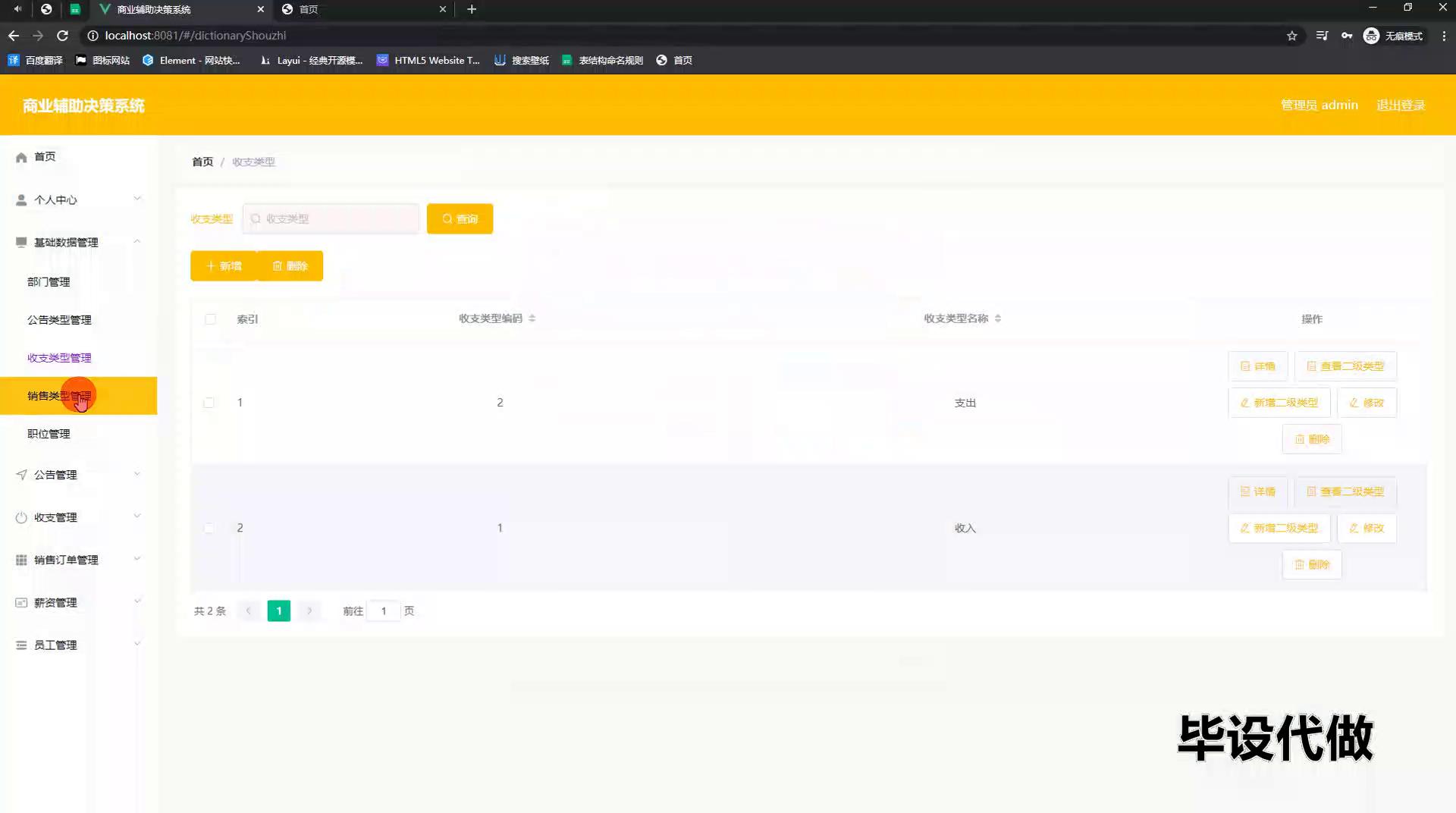
Task: Click the home icon in the sidebar
Action: 21,157
